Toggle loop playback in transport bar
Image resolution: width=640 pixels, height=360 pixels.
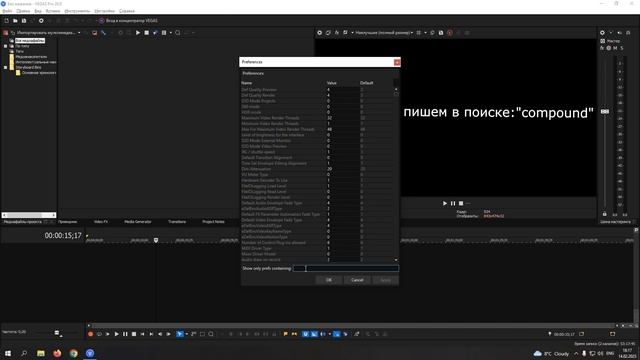(x=99, y=334)
